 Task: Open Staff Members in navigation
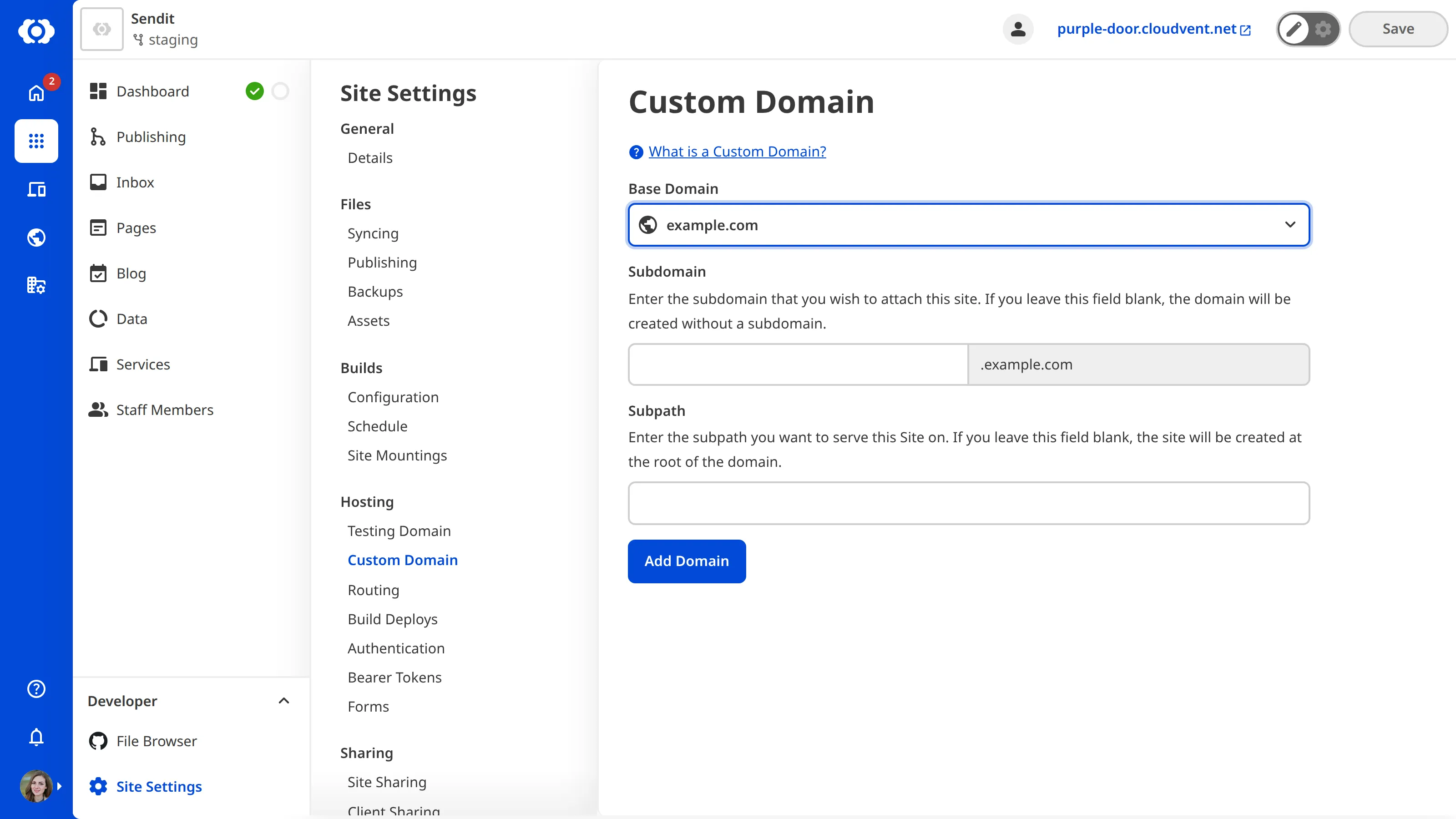click(164, 410)
